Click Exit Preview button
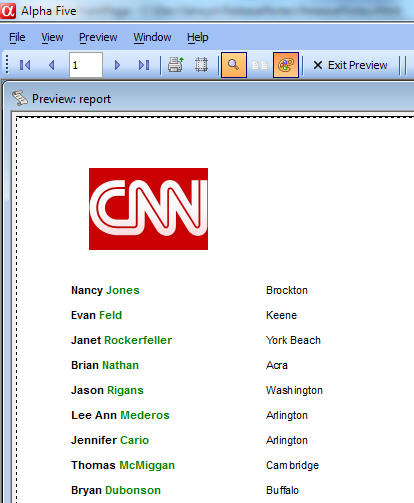 tap(350, 65)
